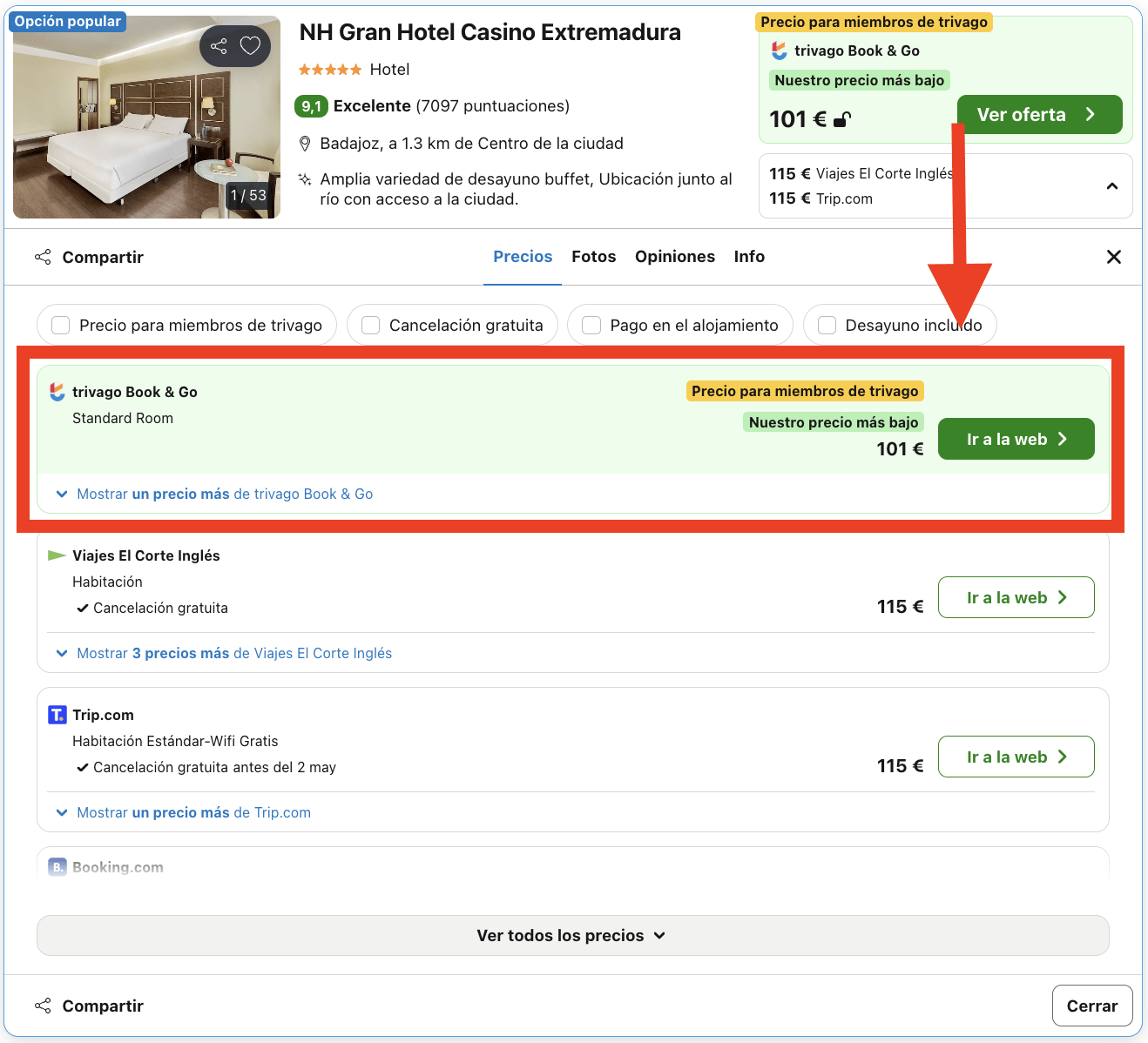The width and height of the screenshot is (1148, 1043).
Task: Select the Viajes El Corte Inglés flag icon
Action: tap(56, 555)
